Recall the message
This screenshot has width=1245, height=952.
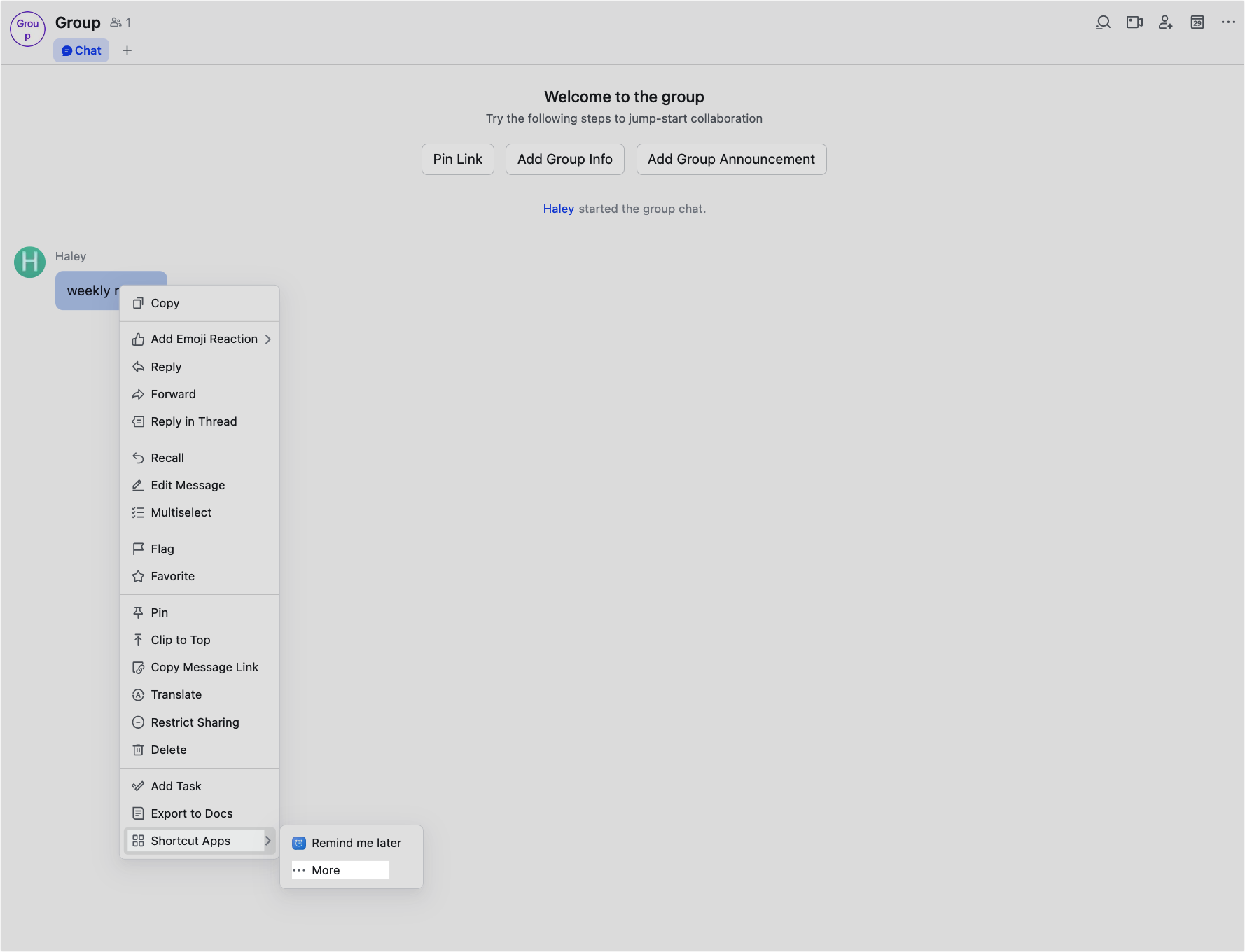[200, 458]
